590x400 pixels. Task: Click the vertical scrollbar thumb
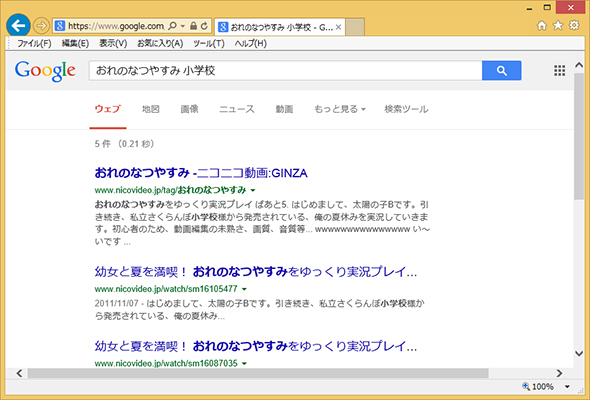pos(579,135)
